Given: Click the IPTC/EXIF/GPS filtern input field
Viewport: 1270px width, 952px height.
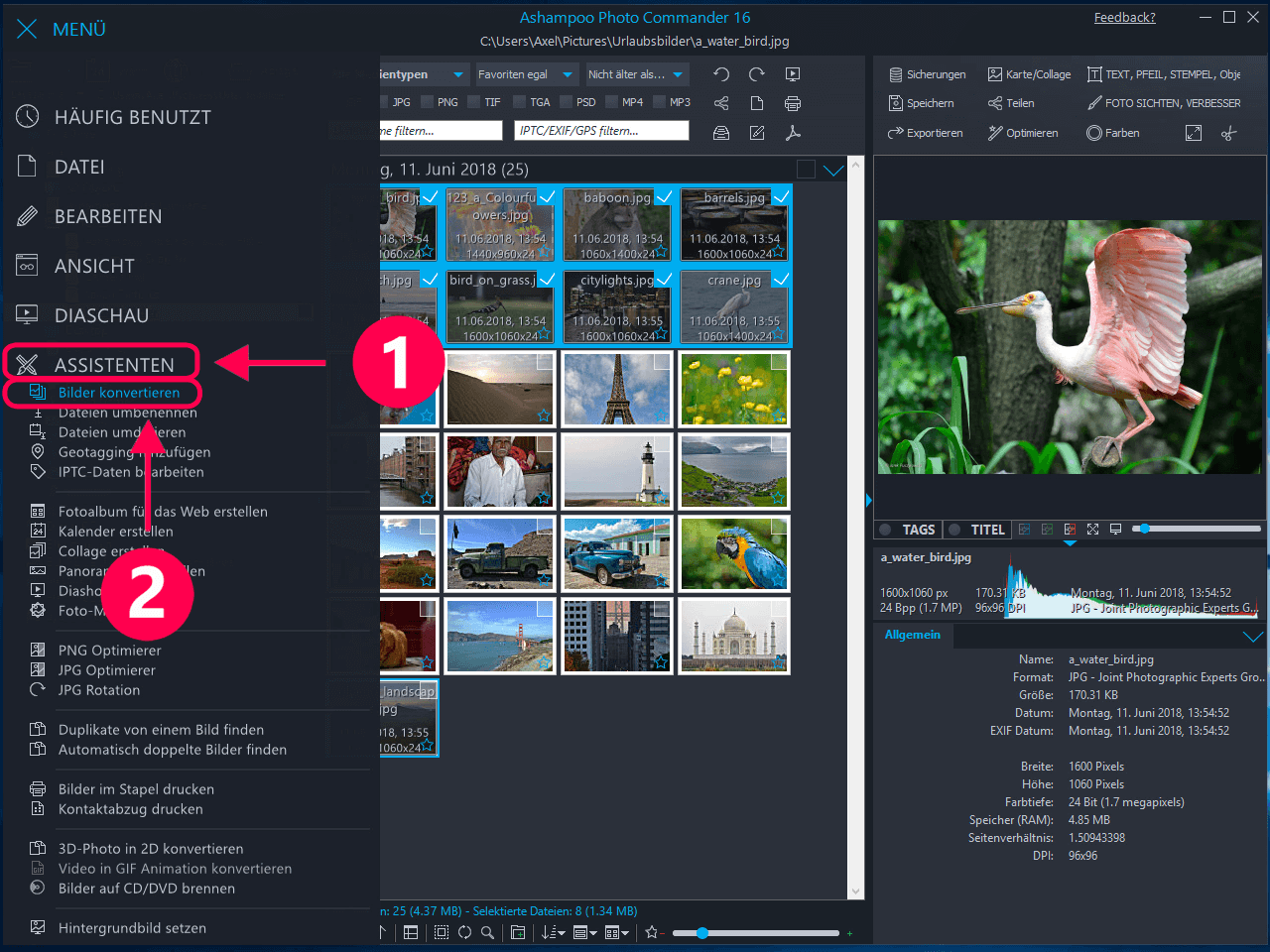Looking at the screenshot, I should pos(601,131).
